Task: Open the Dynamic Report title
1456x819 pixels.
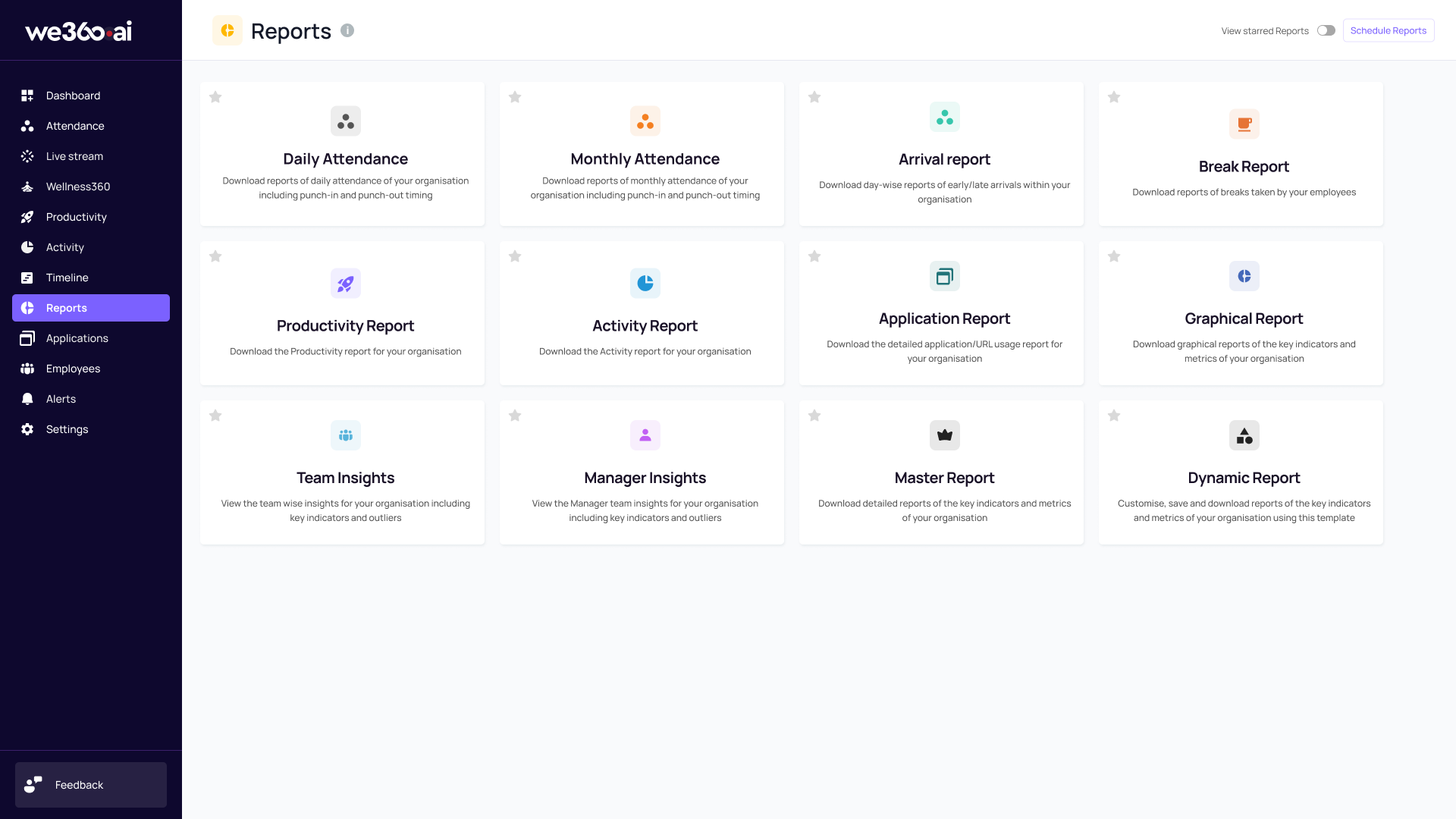Action: pyautogui.click(x=1244, y=478)
